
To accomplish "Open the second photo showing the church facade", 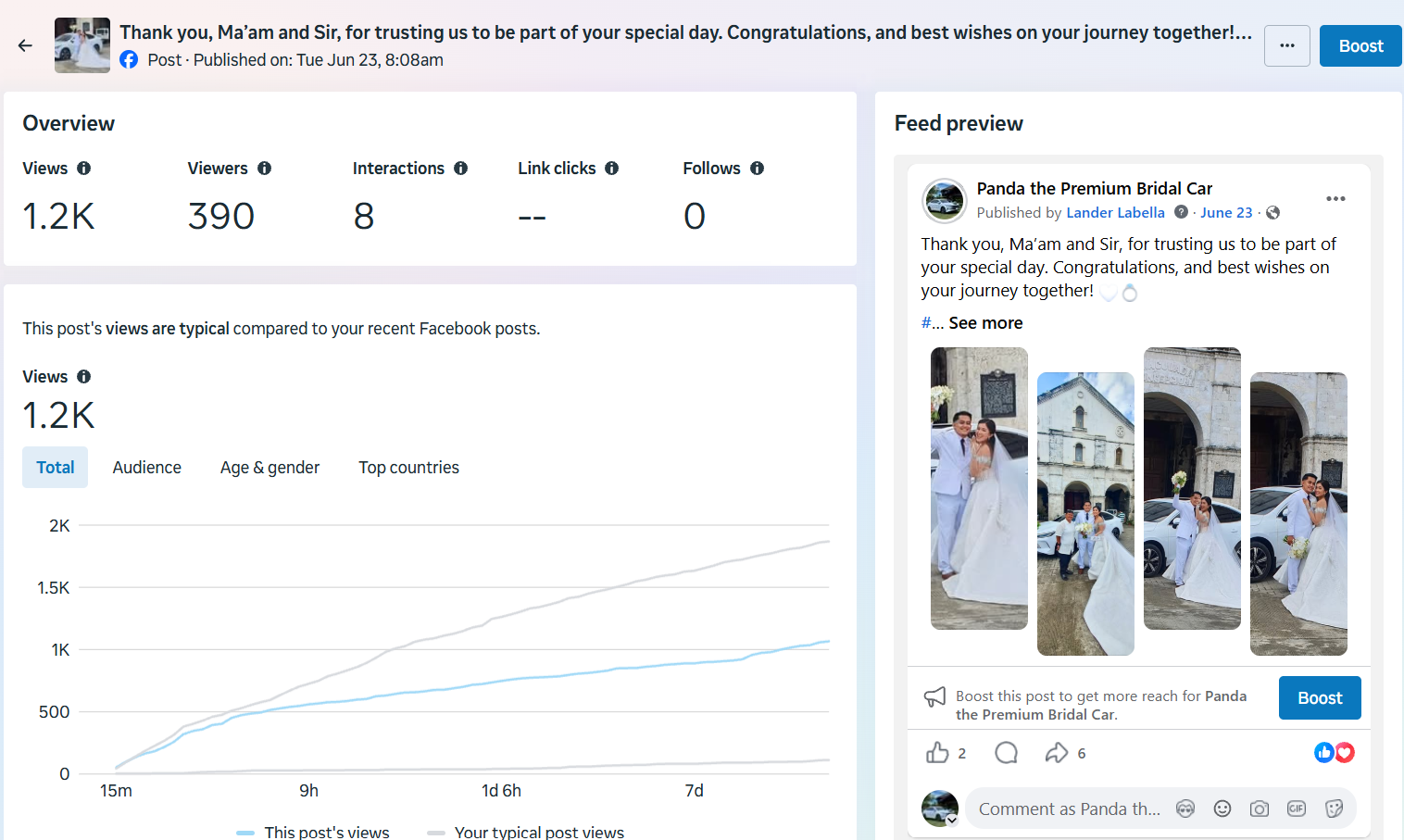I will [x=1085, y=514].
